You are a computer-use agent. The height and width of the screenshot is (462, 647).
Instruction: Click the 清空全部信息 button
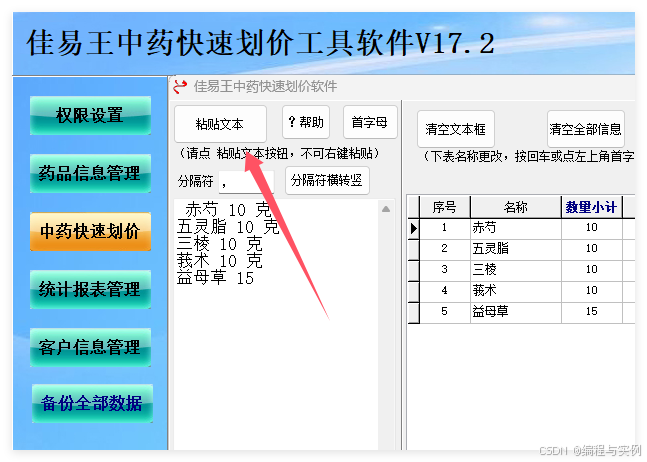pos(585,129)
